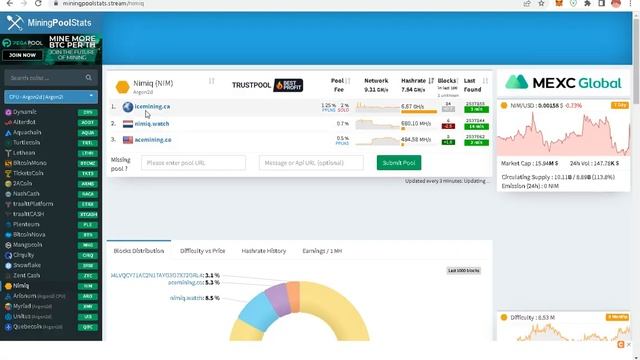Select the NashCash coin icon

click(x=8, y=193)
